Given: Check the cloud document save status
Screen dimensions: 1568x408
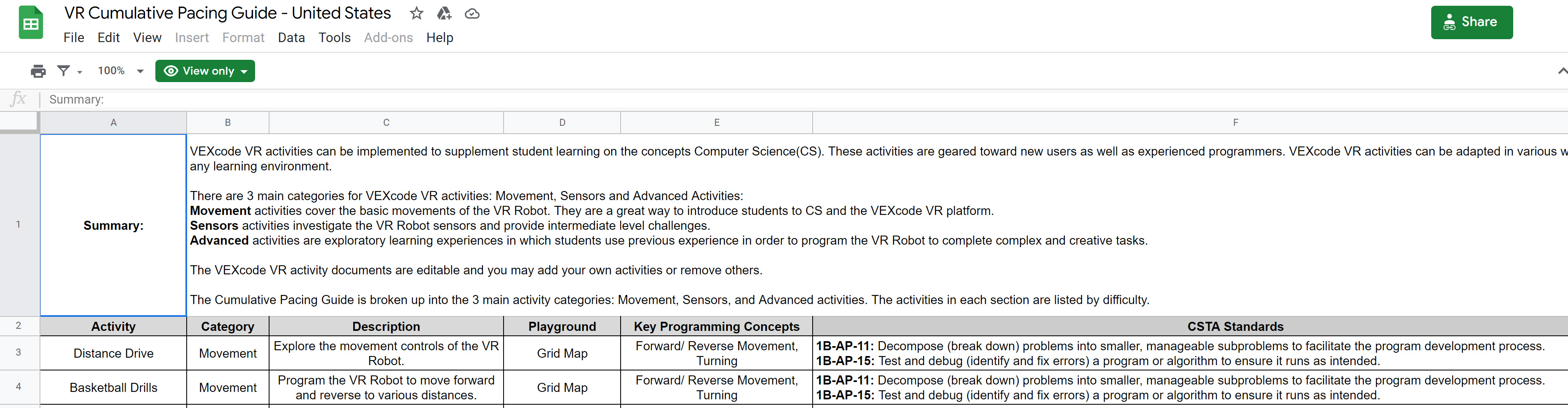Looking at the screenshot, I should click(472, 13).
